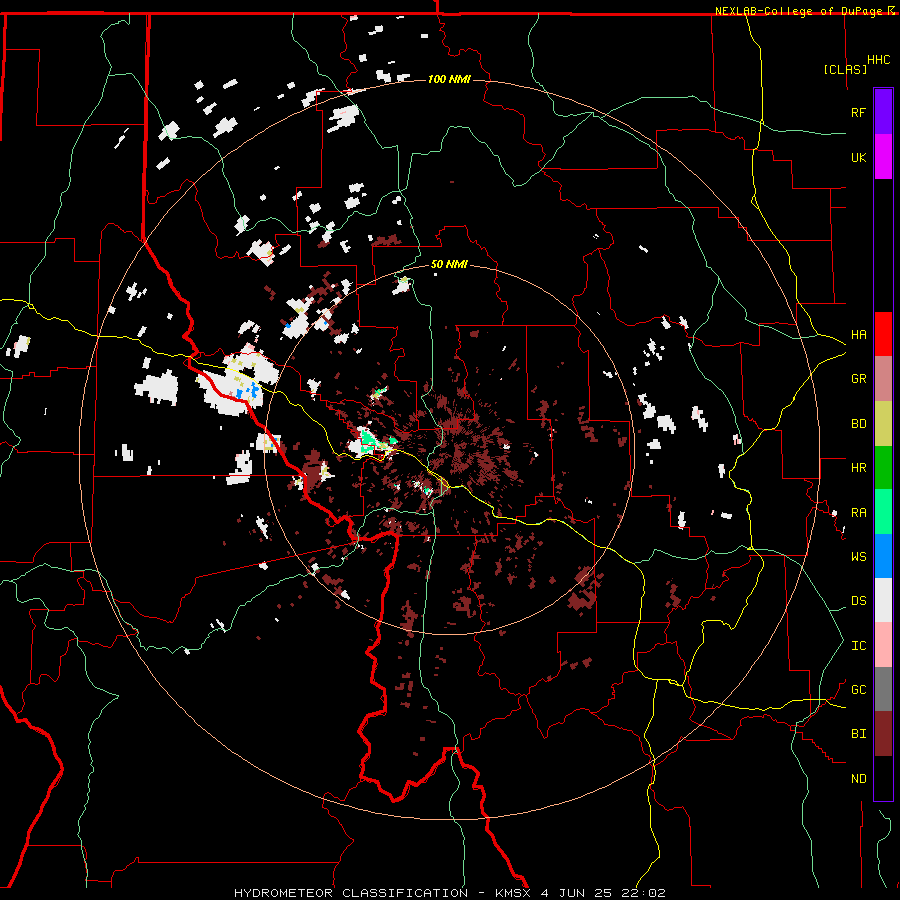Click the 22:02 timestamp

pos(645,893)
